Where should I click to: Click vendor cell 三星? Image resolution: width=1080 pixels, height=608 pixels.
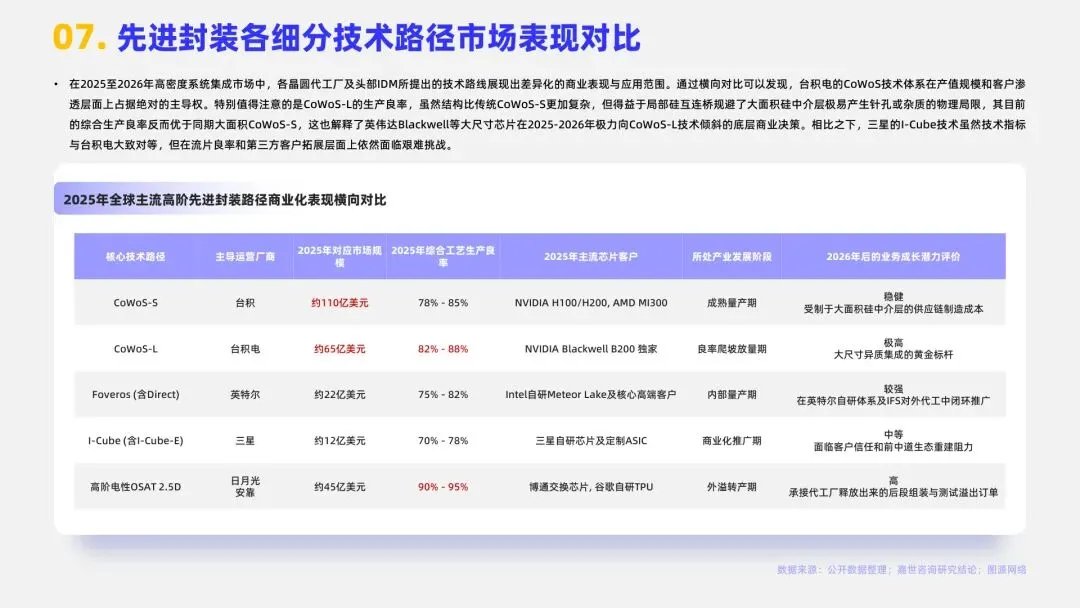pyautogui.click(x=245, y=441)
